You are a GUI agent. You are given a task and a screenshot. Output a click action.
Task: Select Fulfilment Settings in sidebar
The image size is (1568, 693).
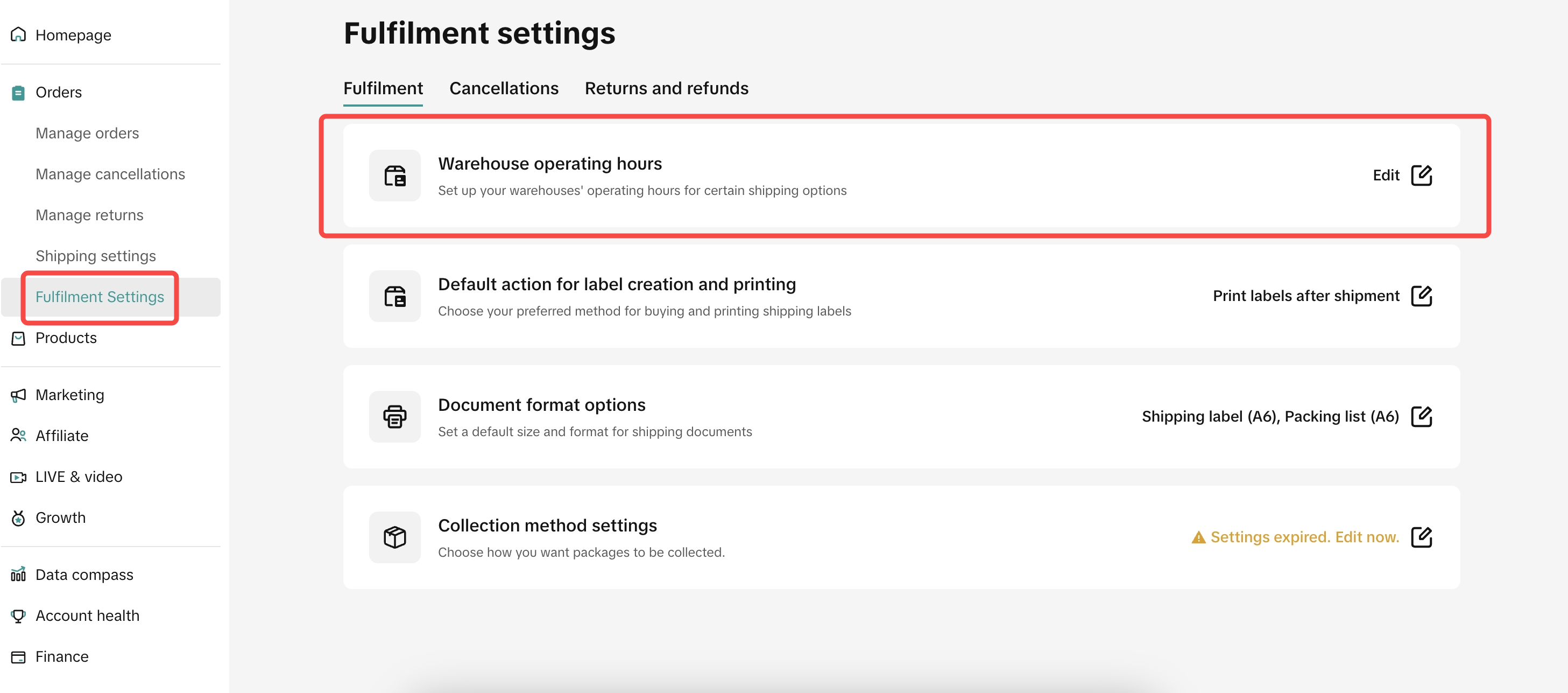point(100,297)
